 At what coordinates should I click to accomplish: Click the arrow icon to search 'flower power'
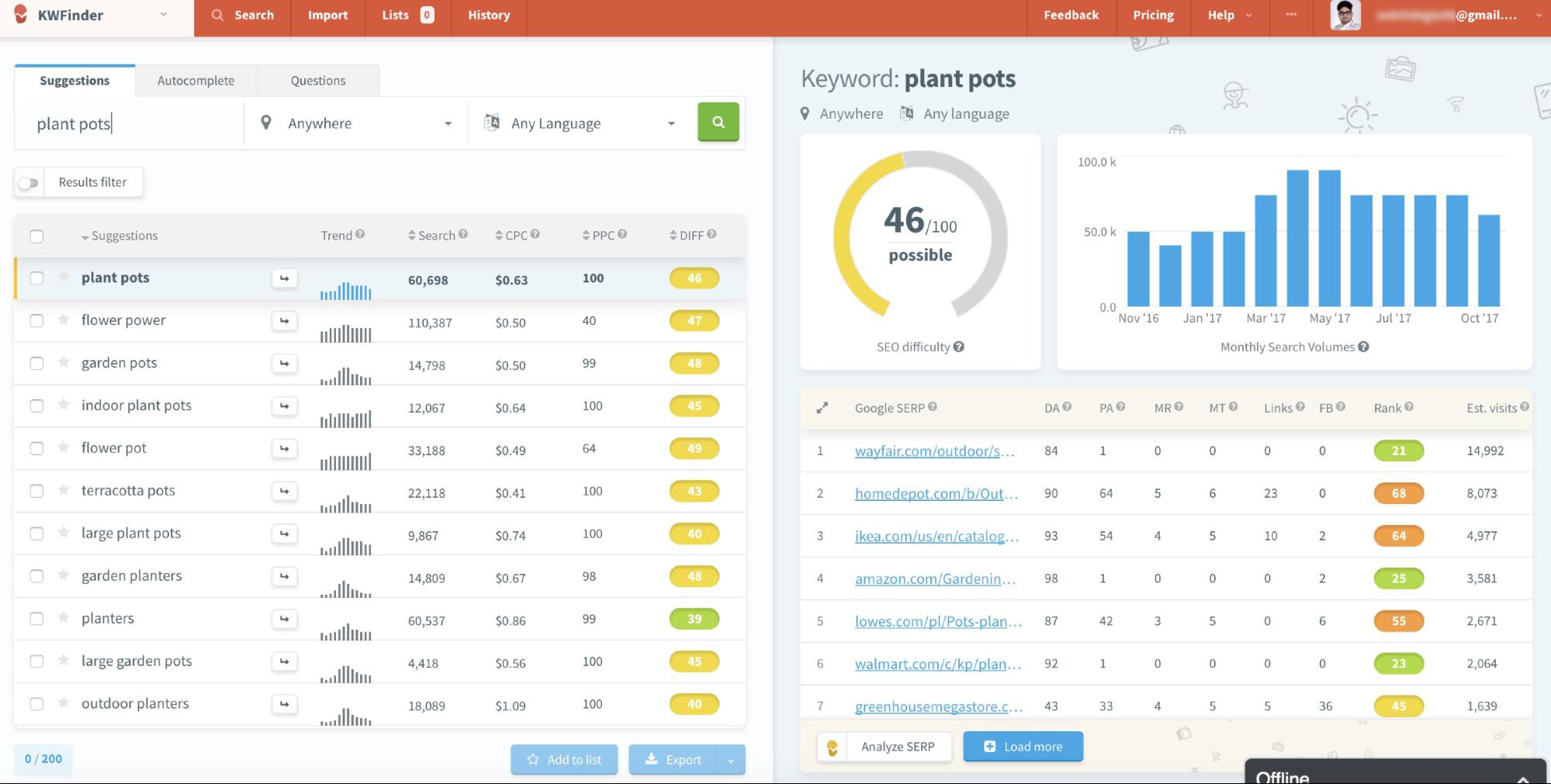click(x=284, y=320)
